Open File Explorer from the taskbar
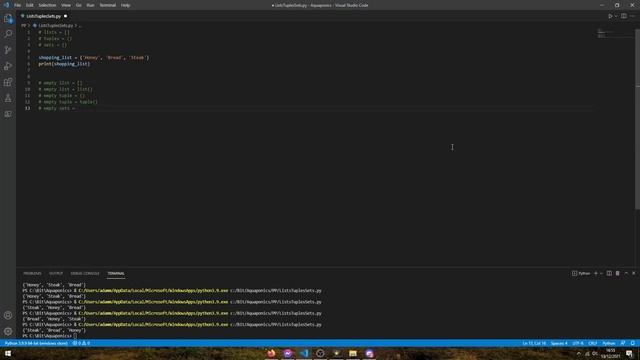Image resolution: width=640 pixels, height=360 pixels. [353, 353]
